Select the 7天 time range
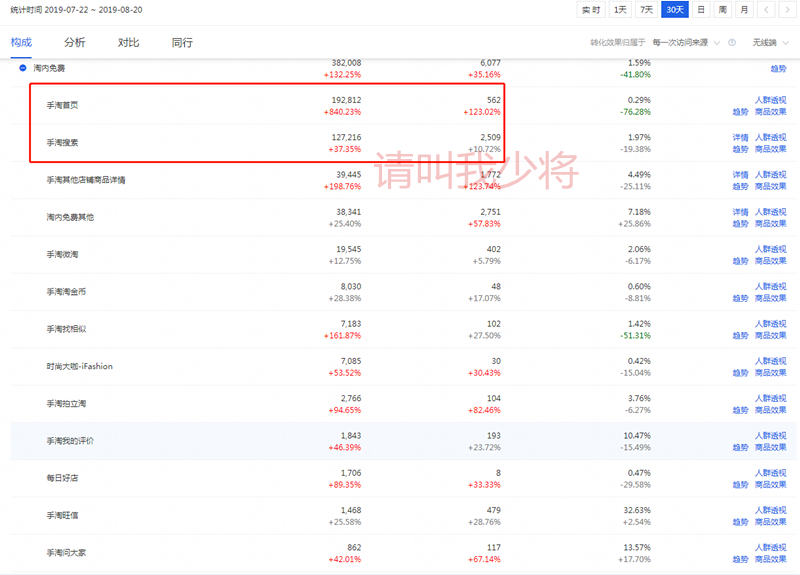 click(x=647, y=10)
